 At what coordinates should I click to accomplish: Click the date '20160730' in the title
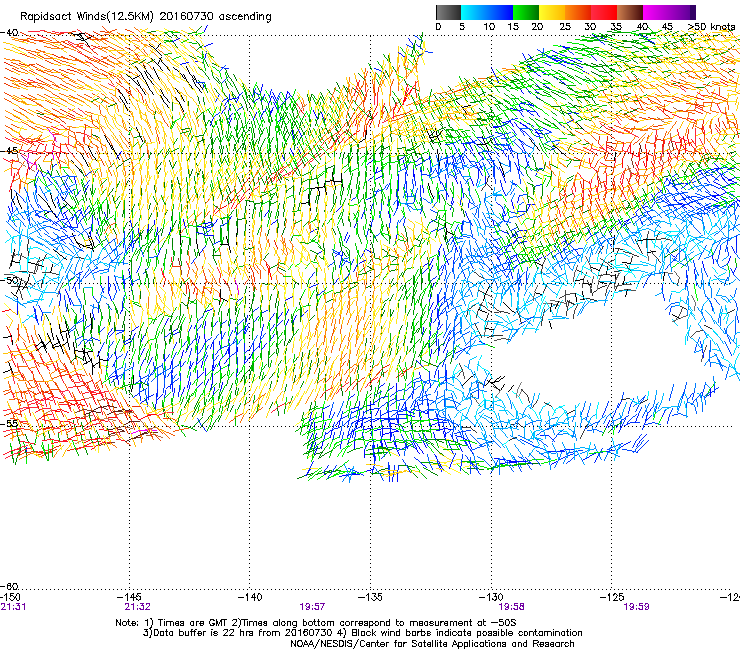point(186,16)
